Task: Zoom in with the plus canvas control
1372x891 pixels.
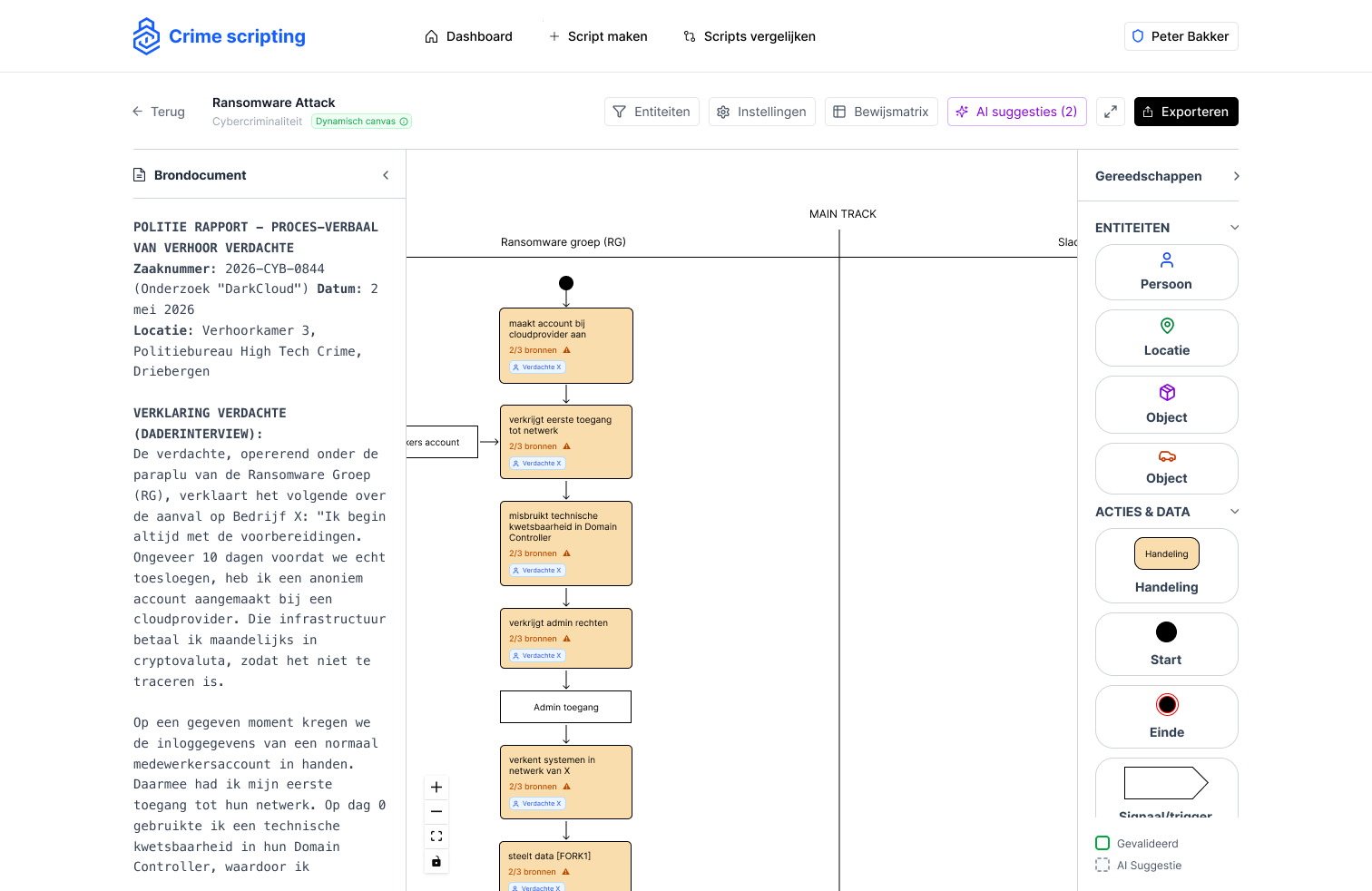Action: click(x=436, y=788)
